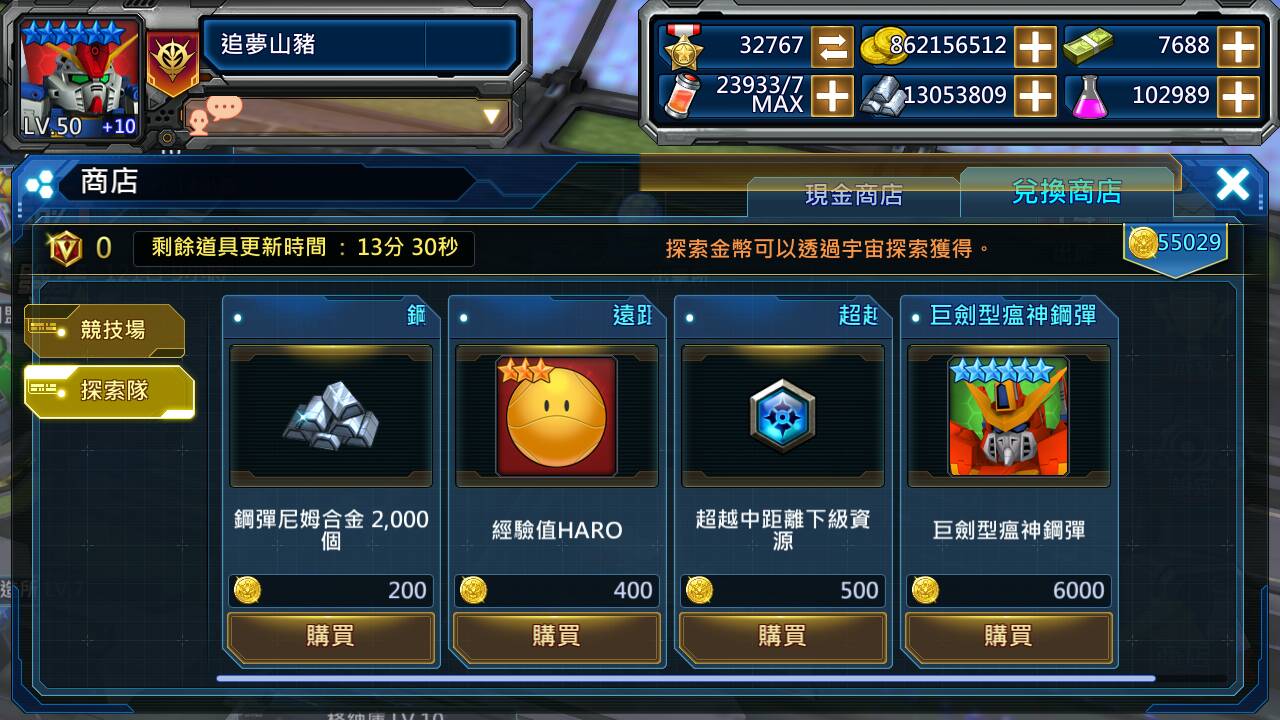Purchase 巨劍型瘟神鋼彈 for 6000 coins

pos(1009,636)
